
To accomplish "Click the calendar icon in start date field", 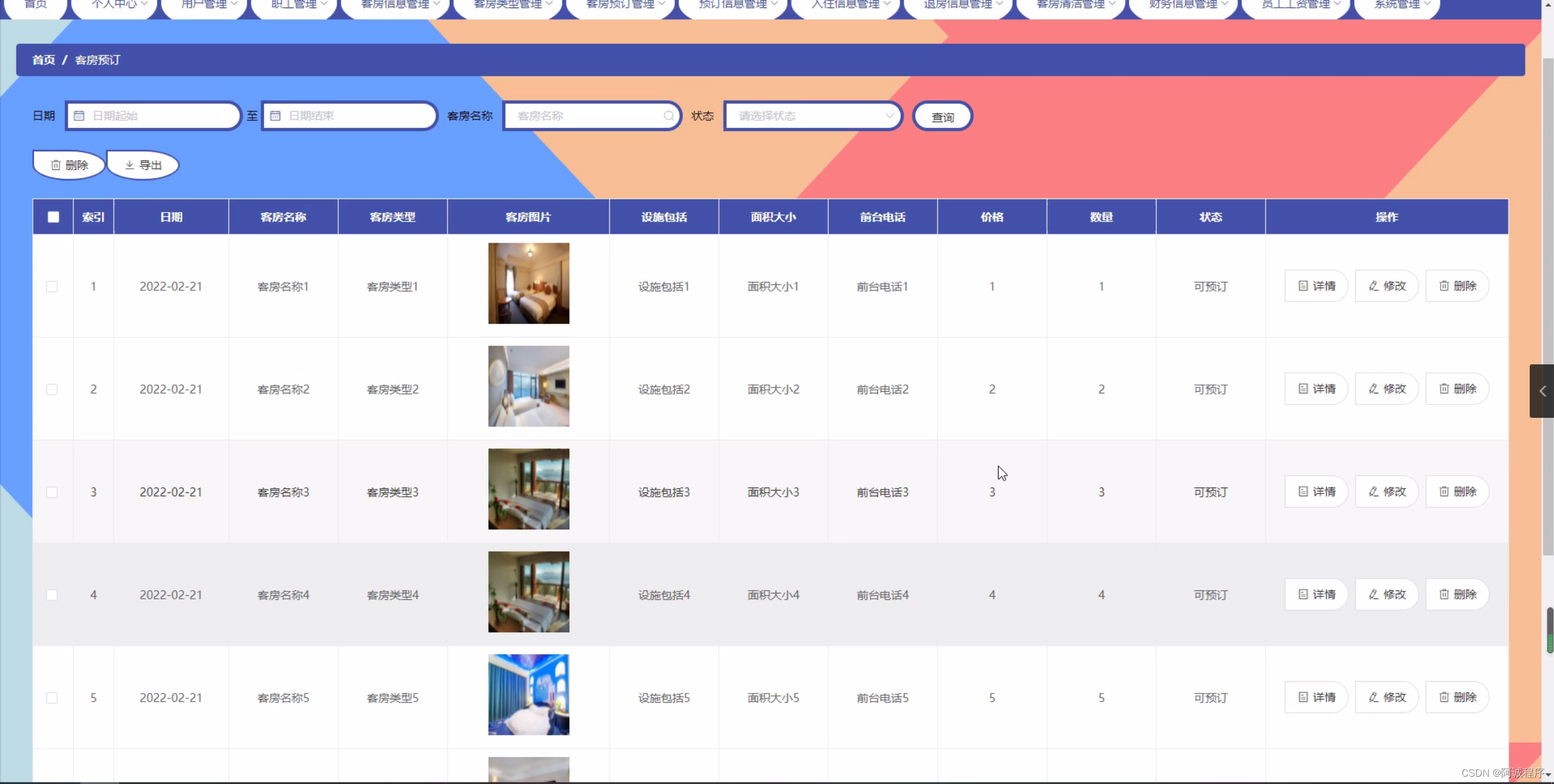I will click(79, 115).
